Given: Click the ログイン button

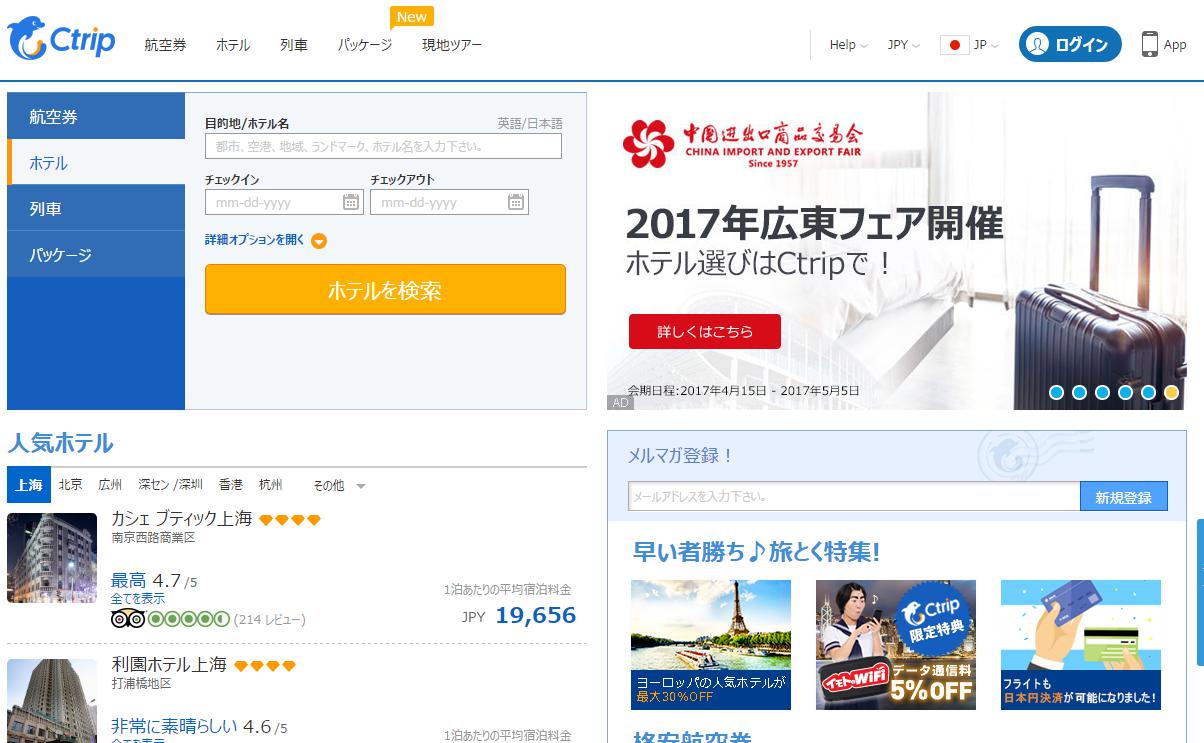Looking at the screenshot, I should [x=1070, y=44].
